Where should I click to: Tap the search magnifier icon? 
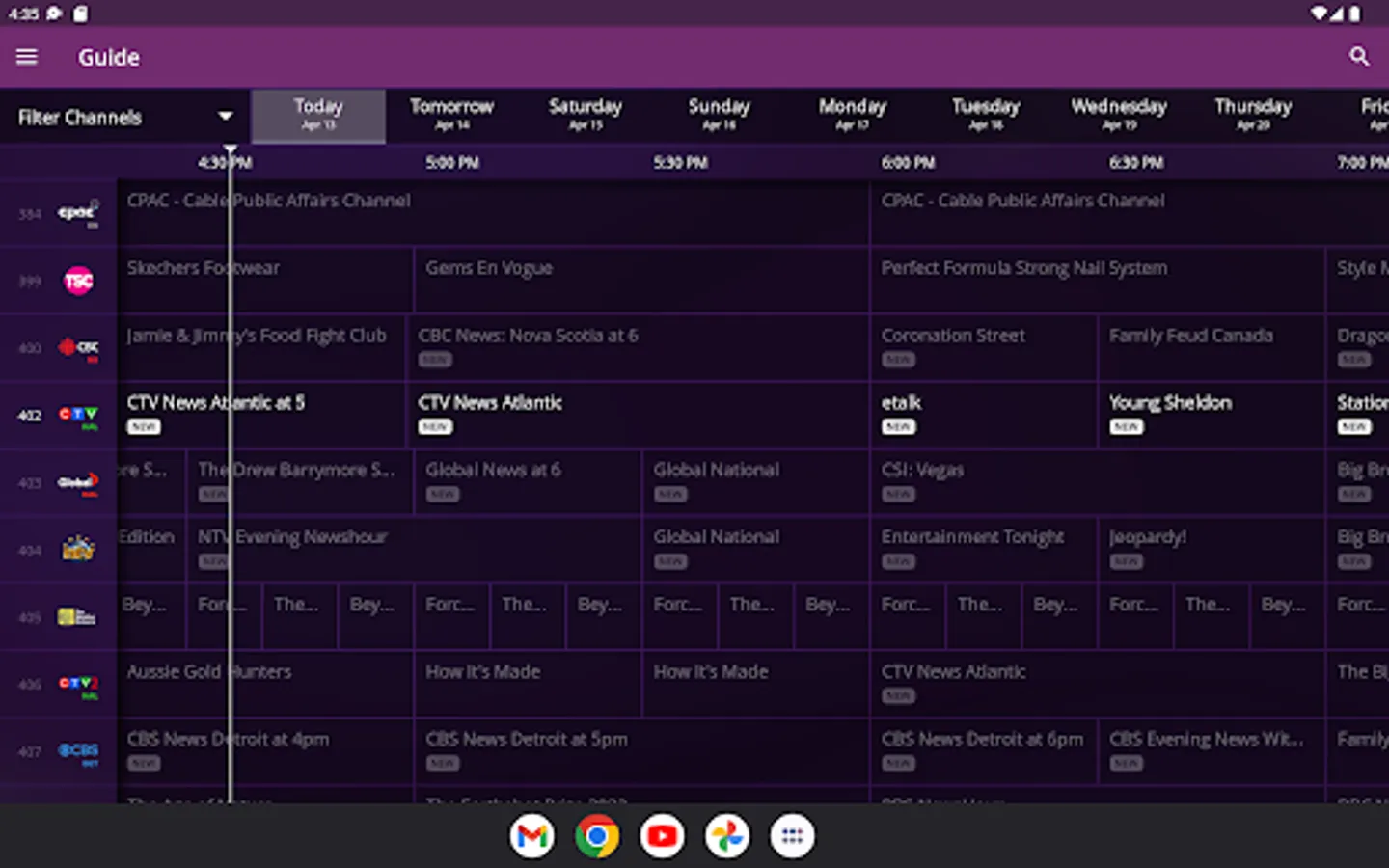tap(1359, 57)
